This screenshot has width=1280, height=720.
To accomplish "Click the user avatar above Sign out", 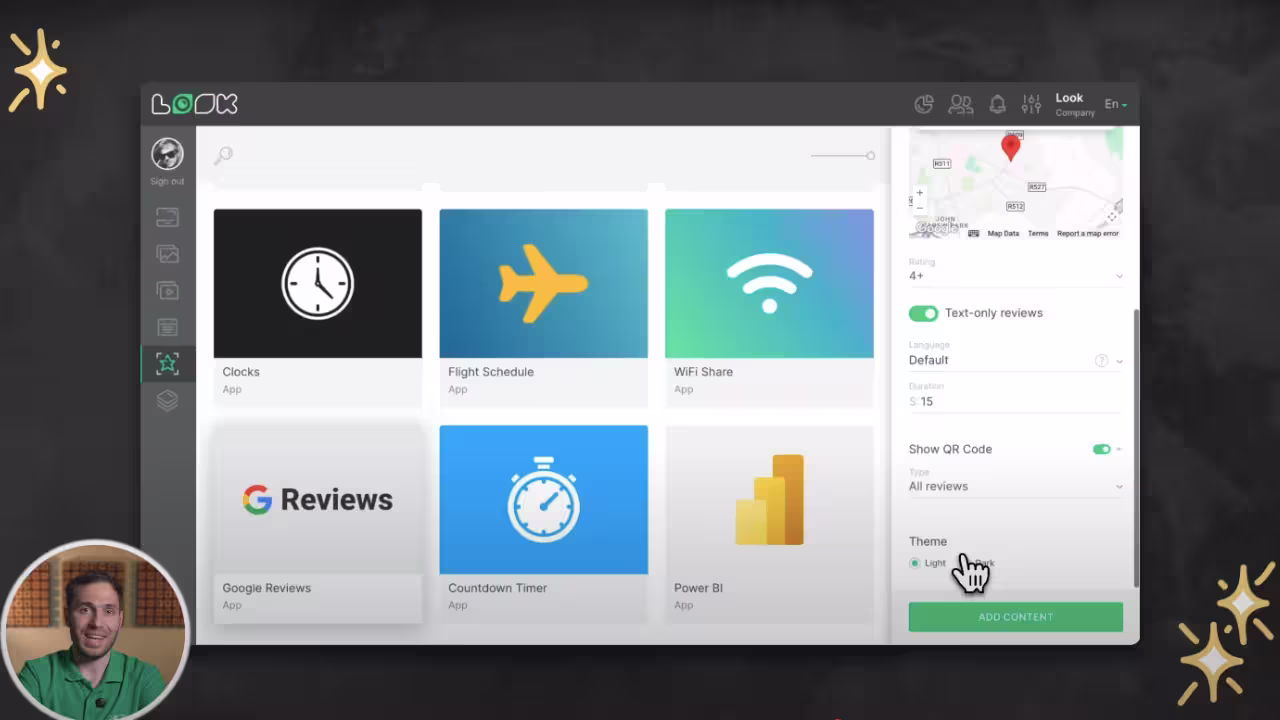I will point(167,154).
